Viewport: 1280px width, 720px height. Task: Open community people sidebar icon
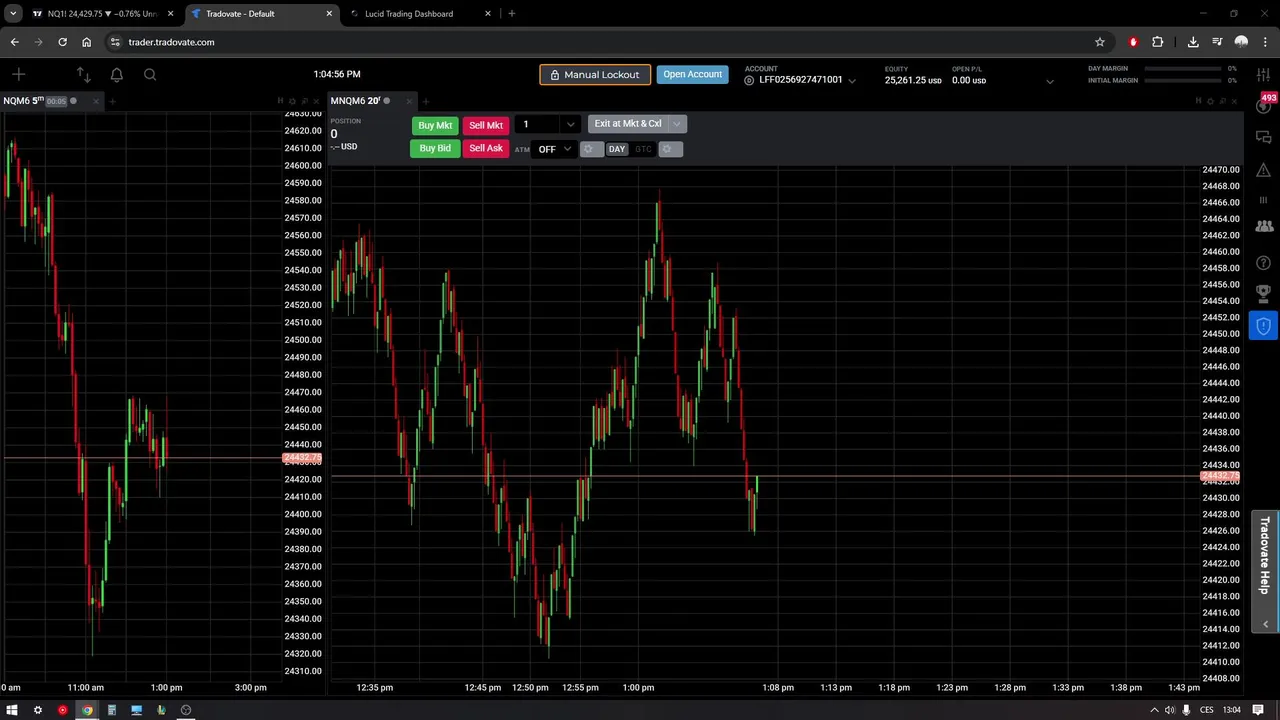[1264, 227]
